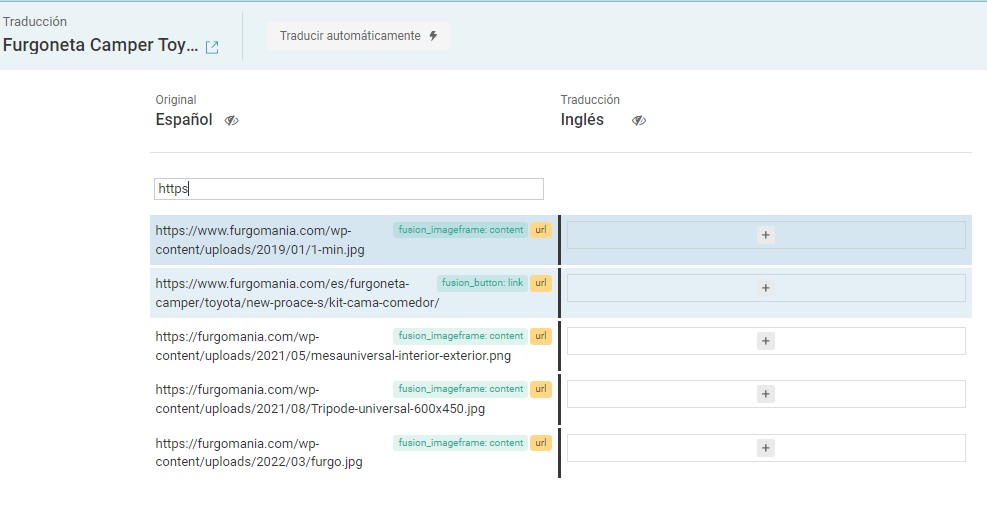Select the kit-cama-comedor original URL text

click(x=282, y=293)
